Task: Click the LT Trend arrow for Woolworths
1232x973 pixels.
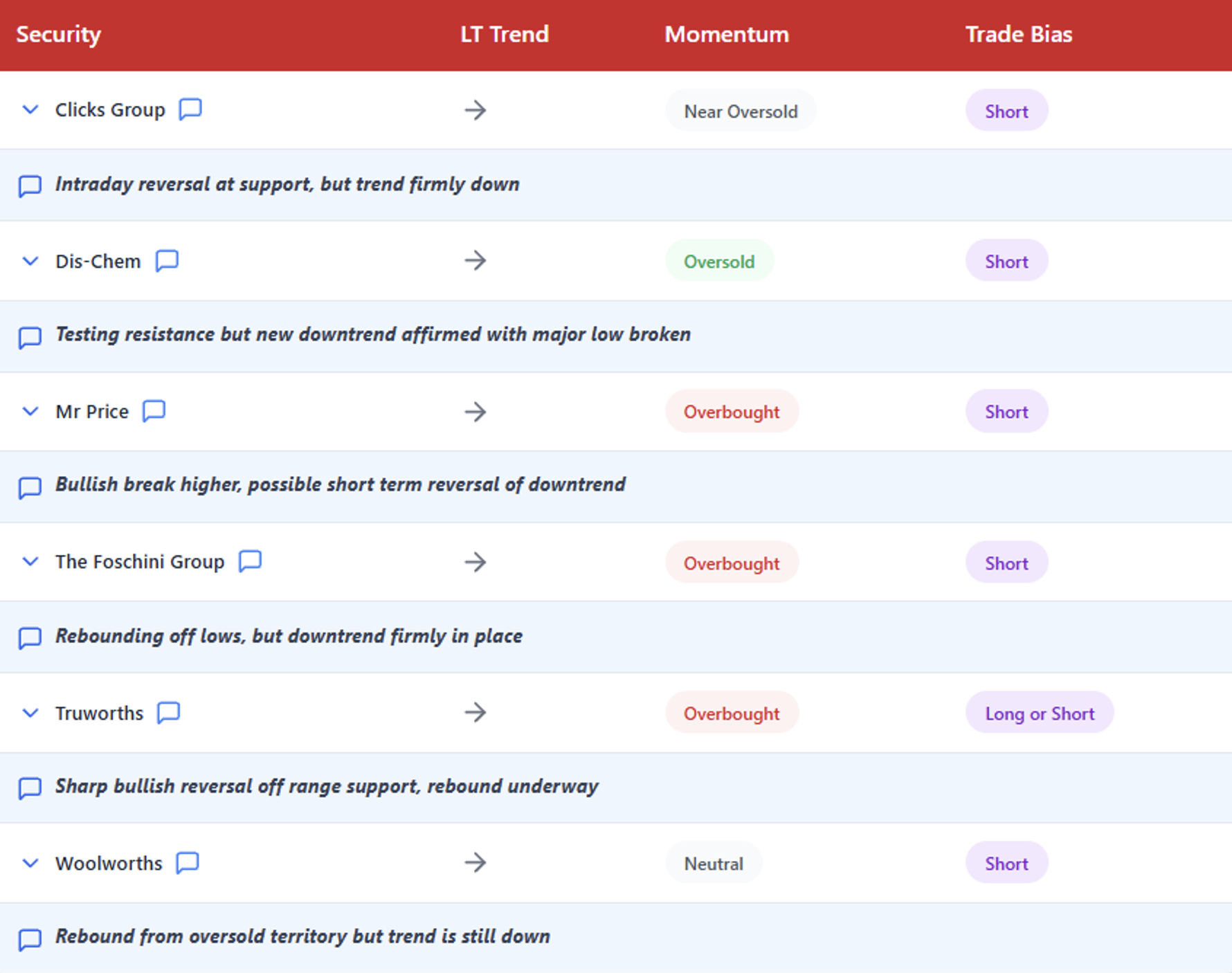Action: [475, 863]
